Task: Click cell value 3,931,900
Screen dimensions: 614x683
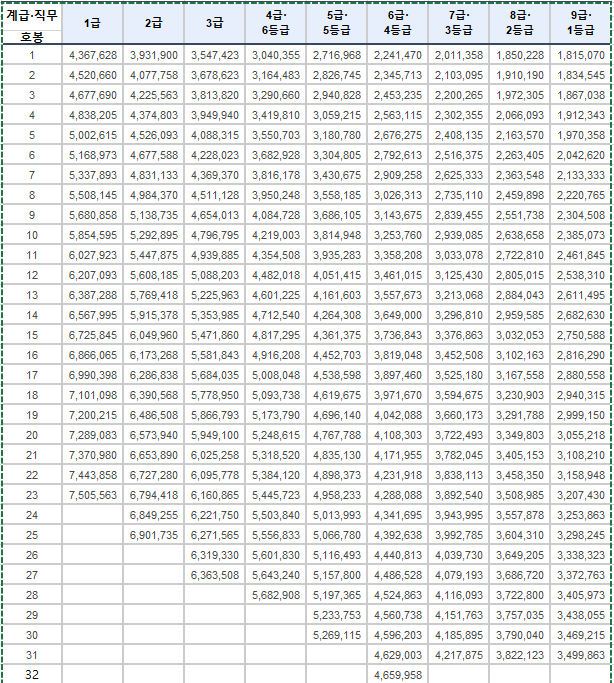Action: (153, 55)
